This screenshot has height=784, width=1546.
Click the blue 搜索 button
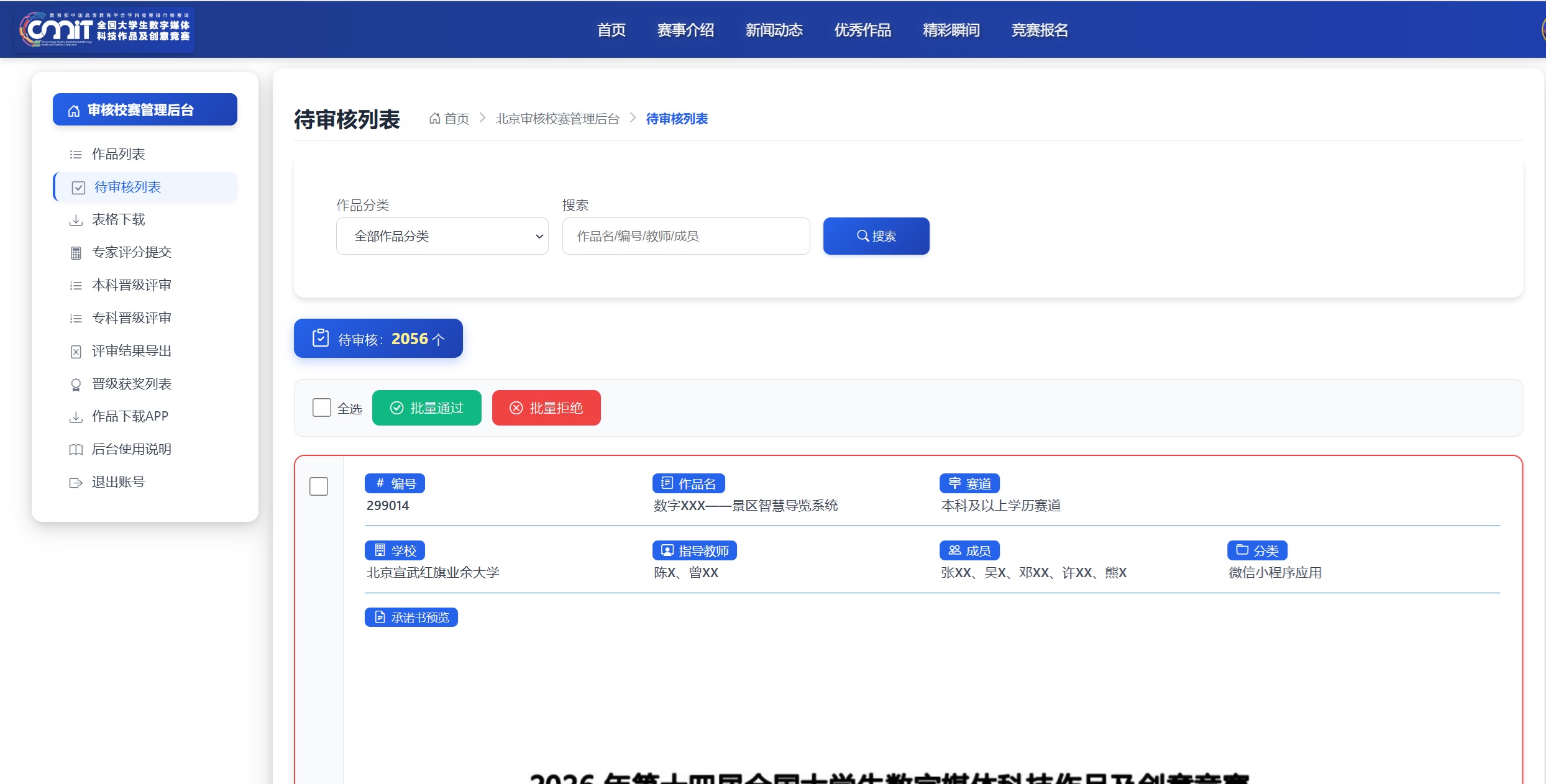pyautogui.click(x=876, y=236)
